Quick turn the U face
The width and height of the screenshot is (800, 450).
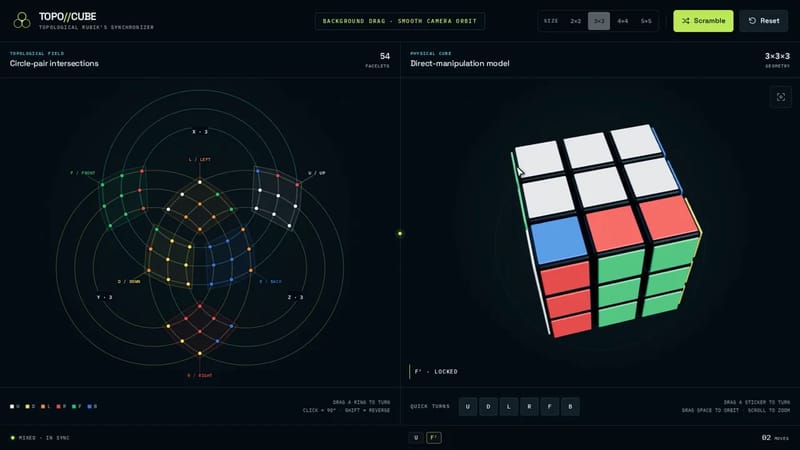tap(468, 407)
